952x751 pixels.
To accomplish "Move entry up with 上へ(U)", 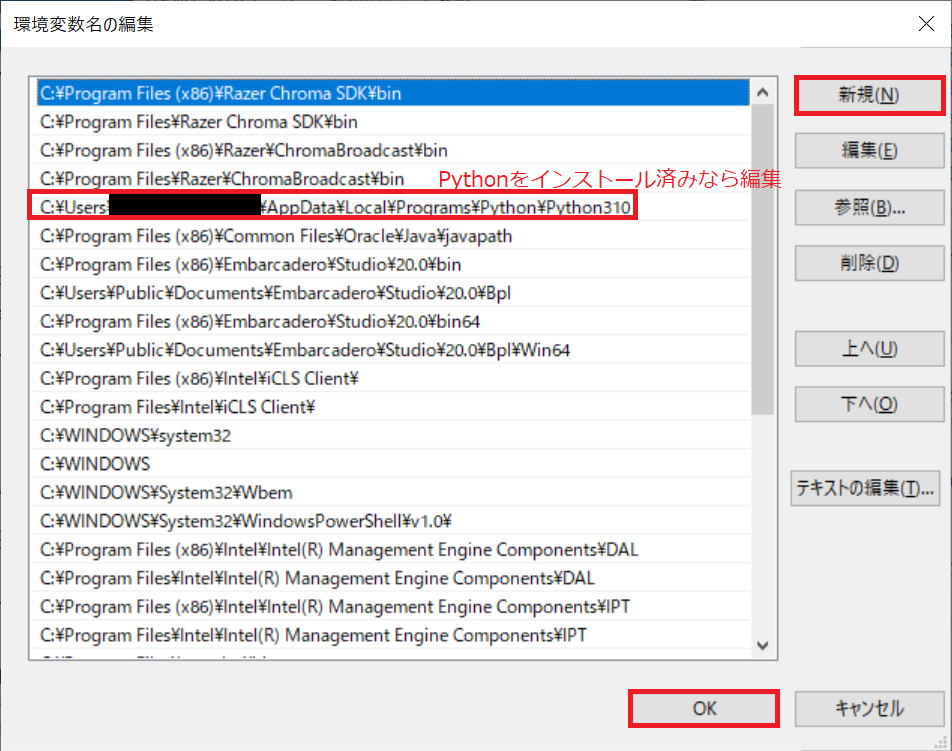I will [869, 348].
